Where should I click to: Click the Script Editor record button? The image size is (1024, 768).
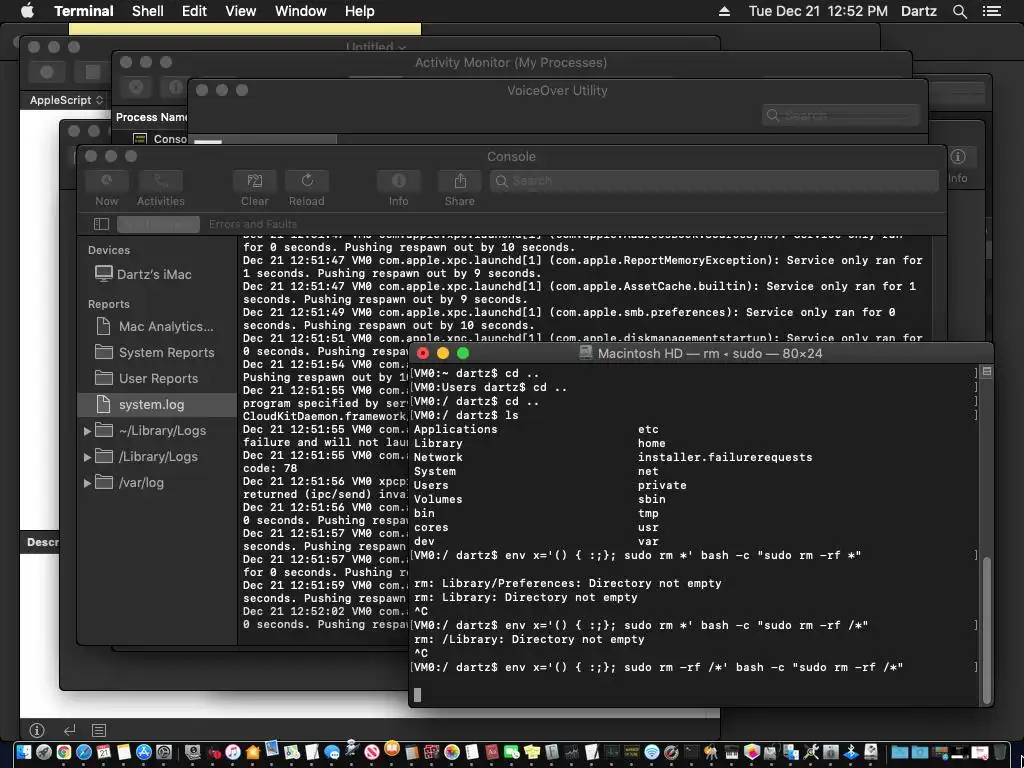(x=47, y=72)
